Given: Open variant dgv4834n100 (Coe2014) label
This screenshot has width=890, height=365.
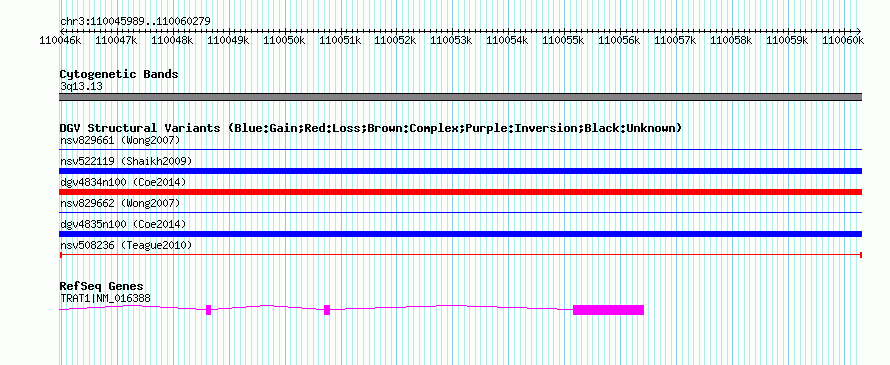Looking at the screenshot, I should pyautogui.click(x=123, y=182).
